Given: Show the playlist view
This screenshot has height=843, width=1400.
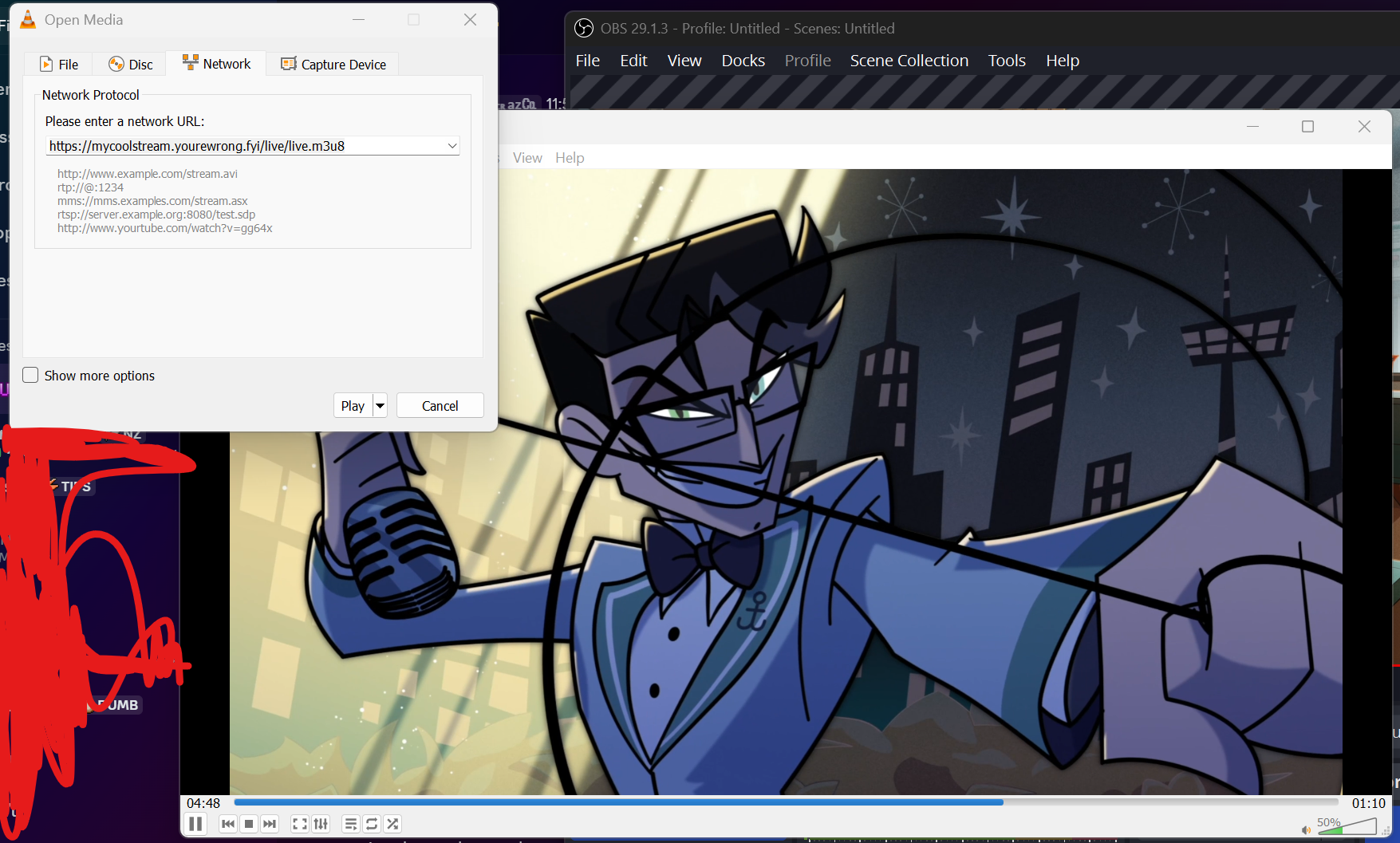Looking at the screenshot, I should pyautogui.click(x=351, y=824).
